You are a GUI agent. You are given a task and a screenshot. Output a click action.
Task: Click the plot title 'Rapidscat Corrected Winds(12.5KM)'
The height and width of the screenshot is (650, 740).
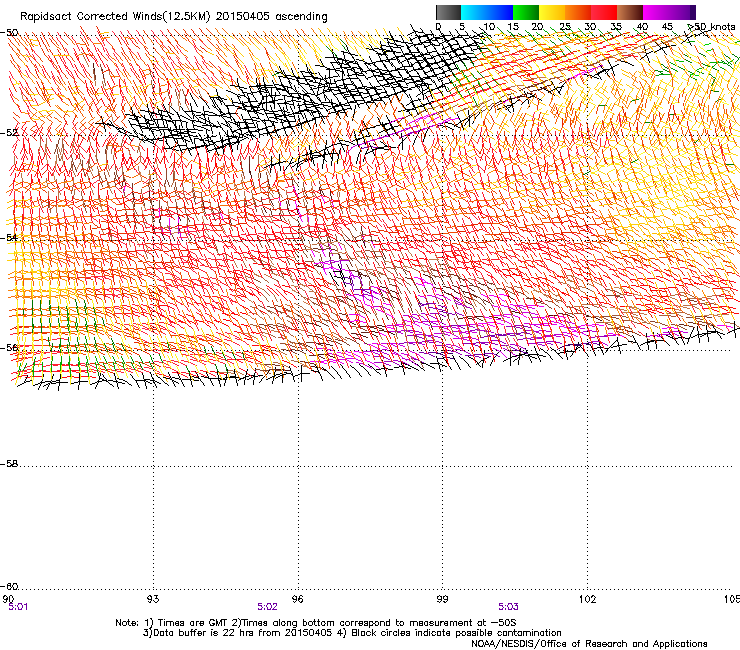[x=115, y=17]
